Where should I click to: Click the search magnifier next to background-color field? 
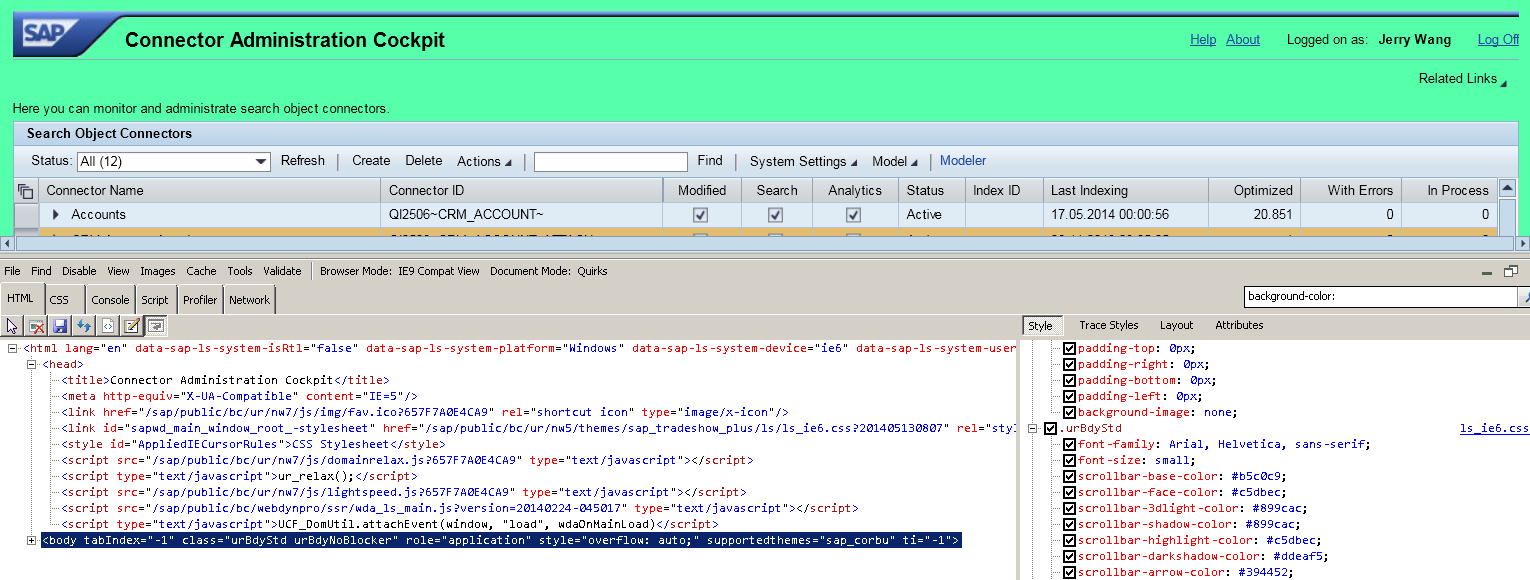click(1524, 297)
